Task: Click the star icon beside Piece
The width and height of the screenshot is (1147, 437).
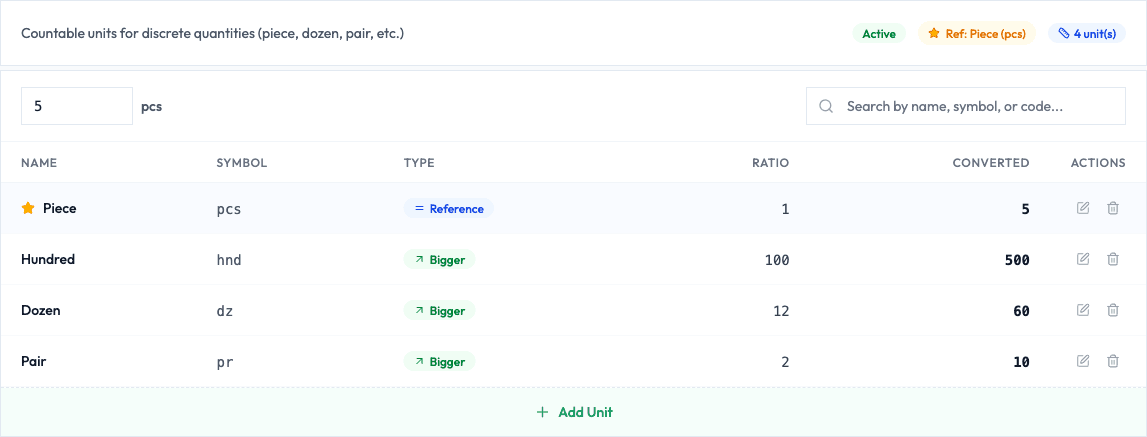Action: point(28,209)
